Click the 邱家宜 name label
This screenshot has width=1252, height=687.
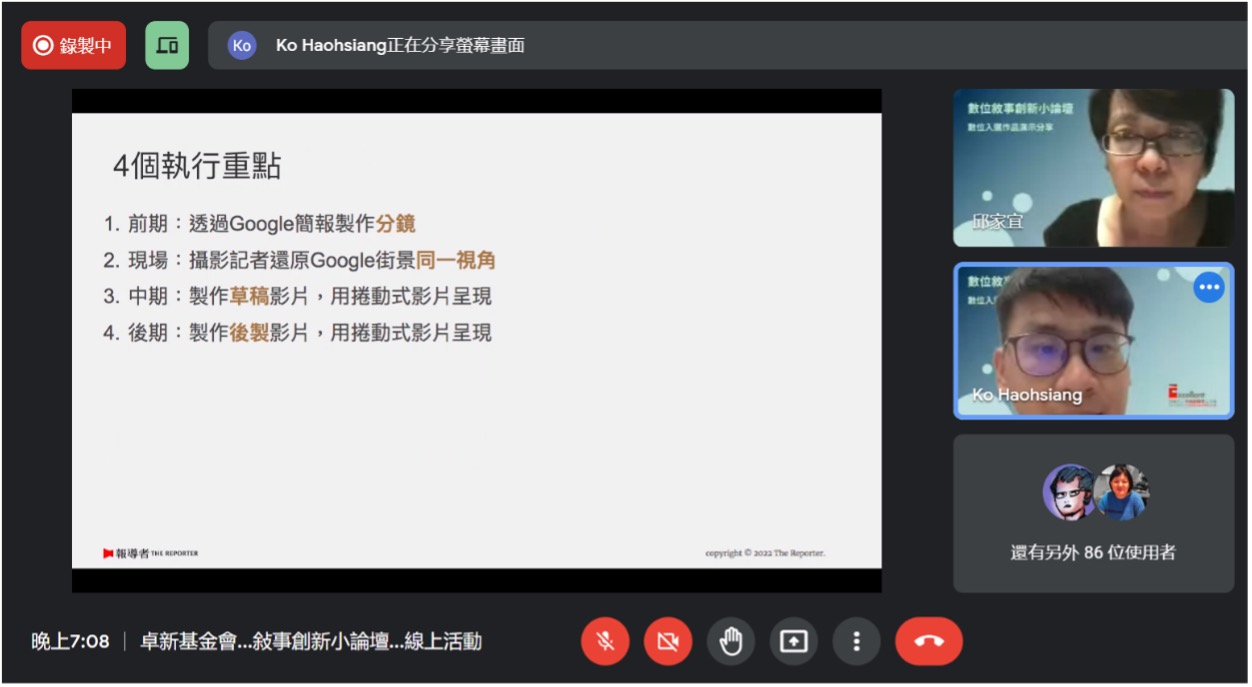[x=998, y=222]
